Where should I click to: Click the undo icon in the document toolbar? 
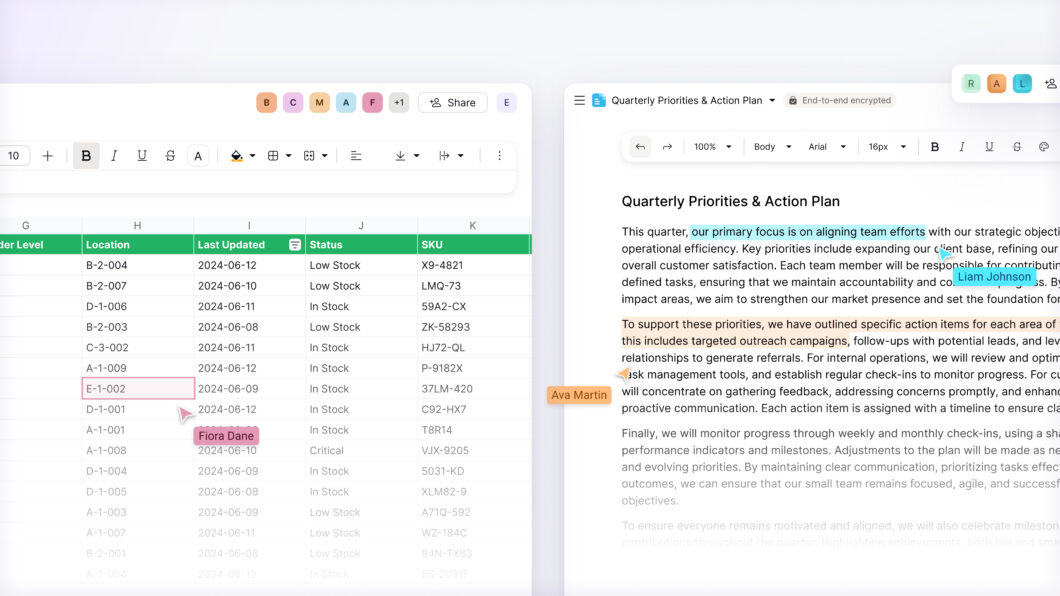(640, 146)
